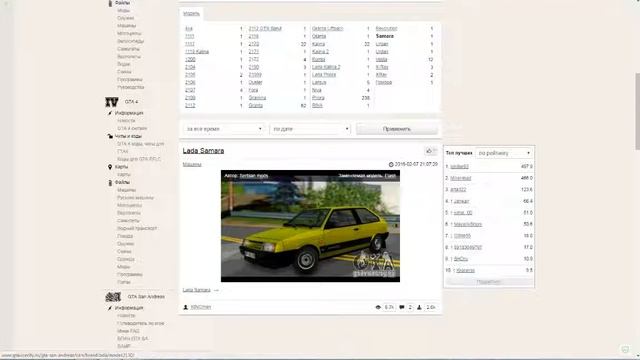
Task: Click the GTA San Andreas logo icon
Action: (113, 297)
